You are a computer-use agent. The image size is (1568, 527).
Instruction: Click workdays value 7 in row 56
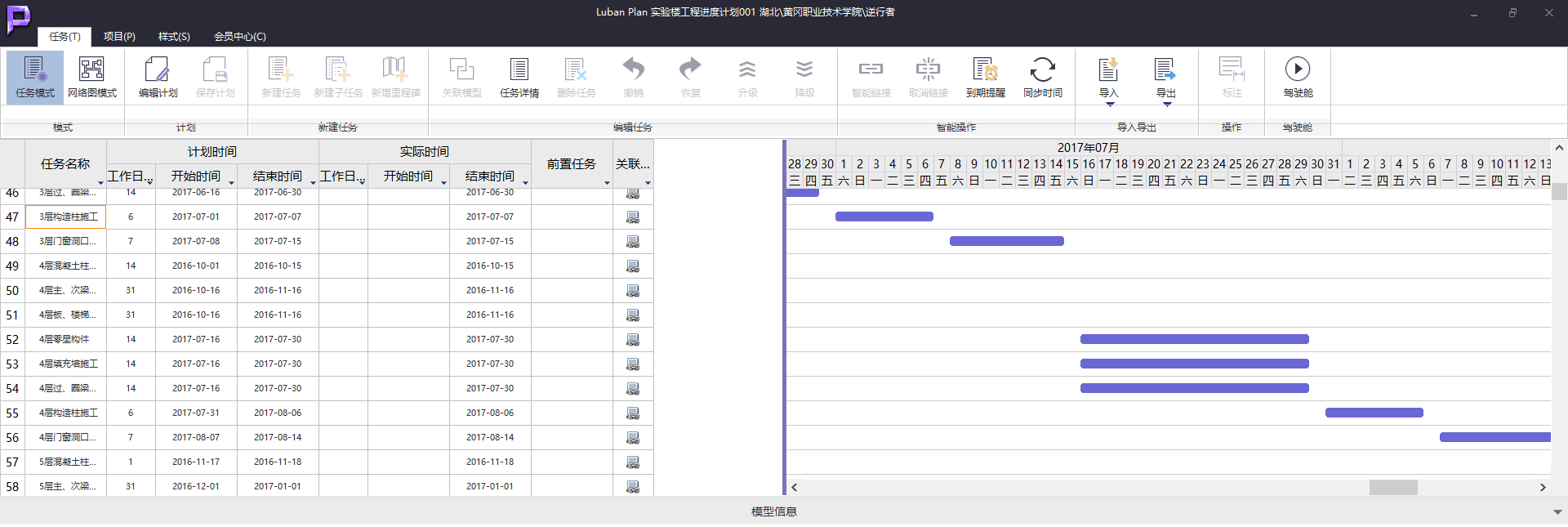131,438
